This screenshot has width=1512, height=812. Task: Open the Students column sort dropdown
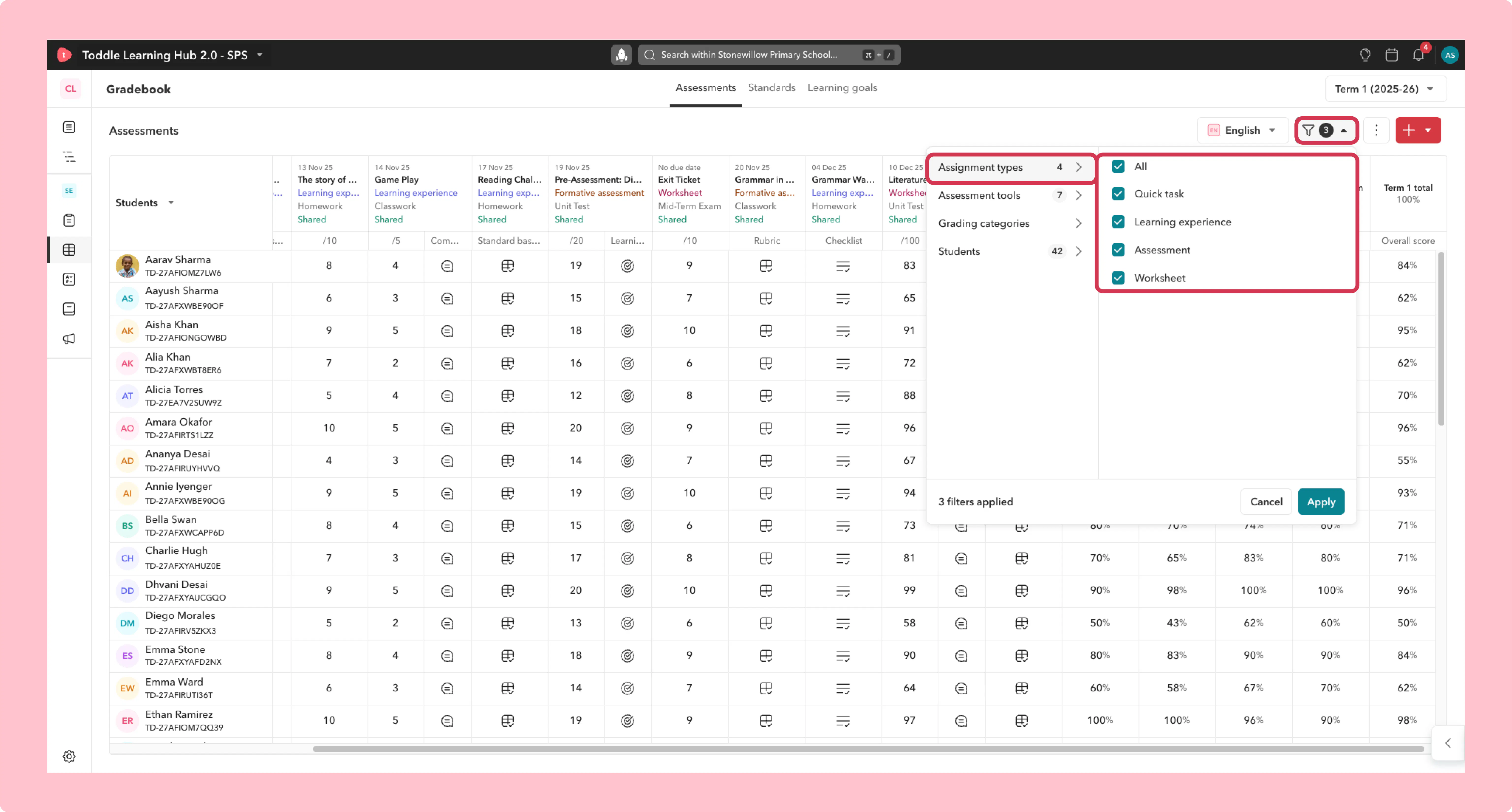click(171, 203)
